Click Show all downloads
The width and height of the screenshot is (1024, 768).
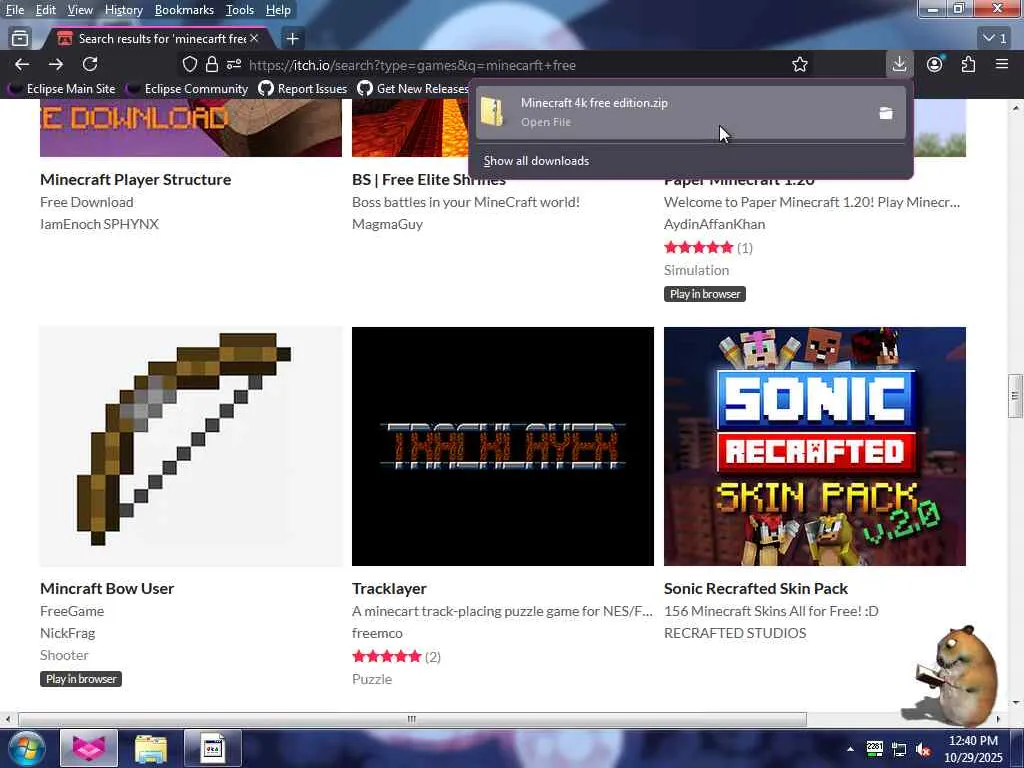tap(536, 161)
